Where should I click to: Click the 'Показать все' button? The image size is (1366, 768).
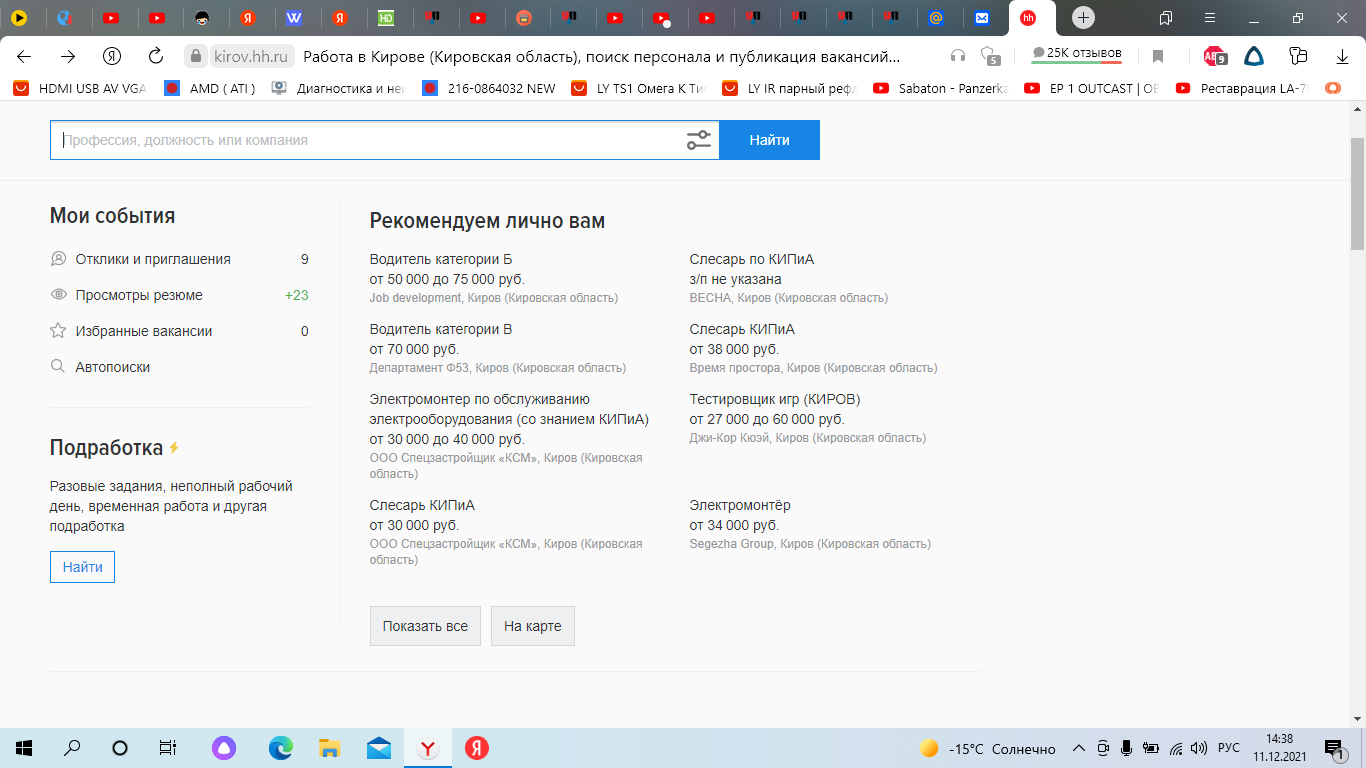425,626
